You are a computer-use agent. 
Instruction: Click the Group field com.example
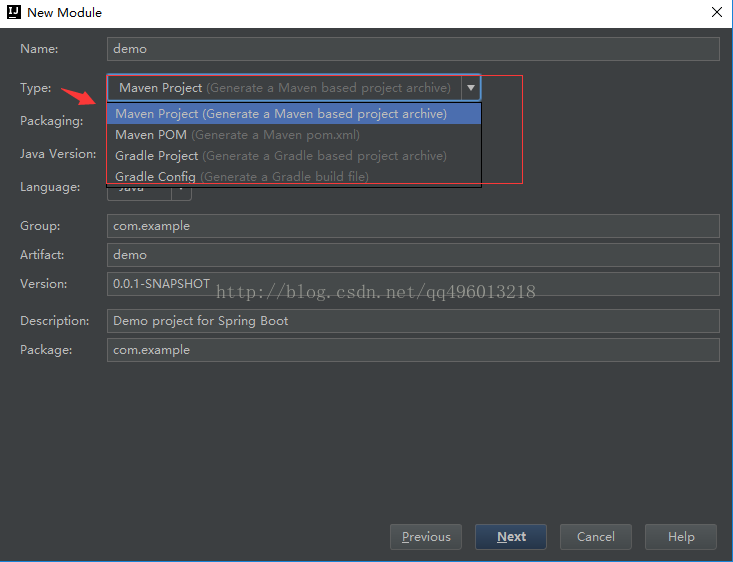point(413,226)
